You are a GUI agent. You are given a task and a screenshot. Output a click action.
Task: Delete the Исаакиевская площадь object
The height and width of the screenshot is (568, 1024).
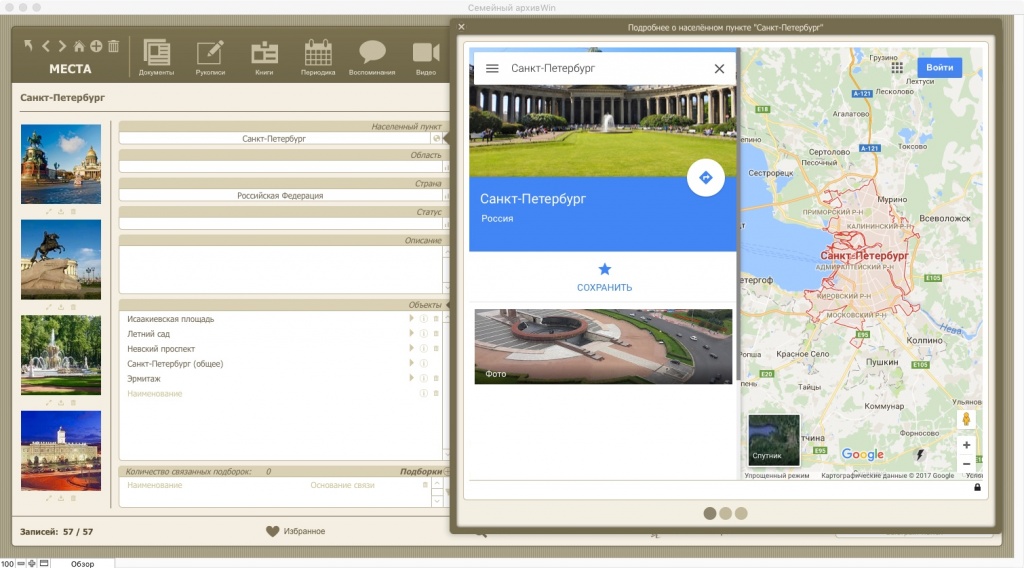436,319
